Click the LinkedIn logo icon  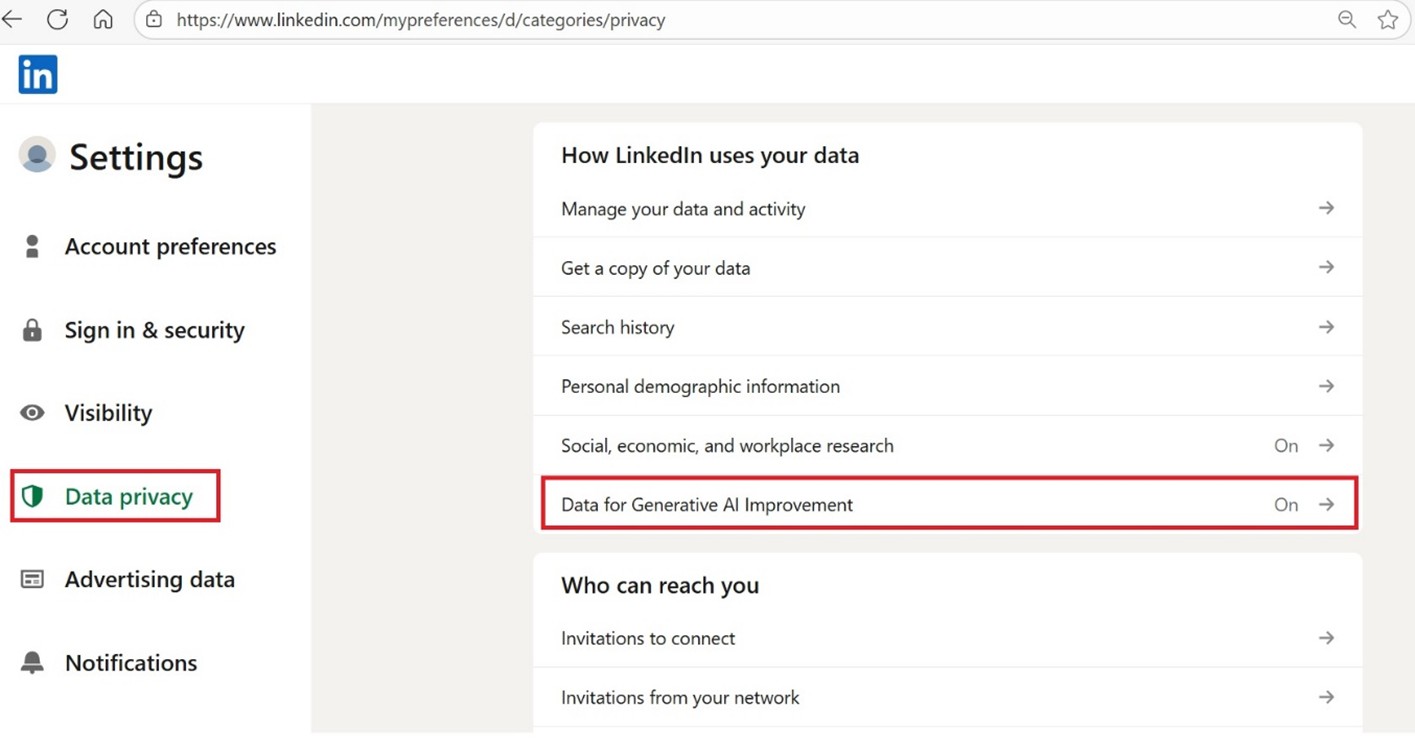[x=38, y=75]
